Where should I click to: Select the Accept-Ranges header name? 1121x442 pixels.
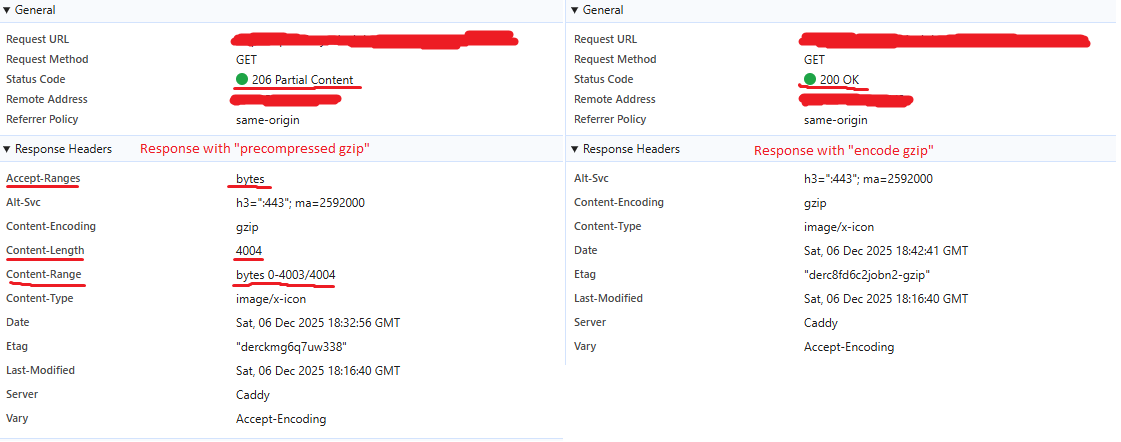(x=43, y=178)
